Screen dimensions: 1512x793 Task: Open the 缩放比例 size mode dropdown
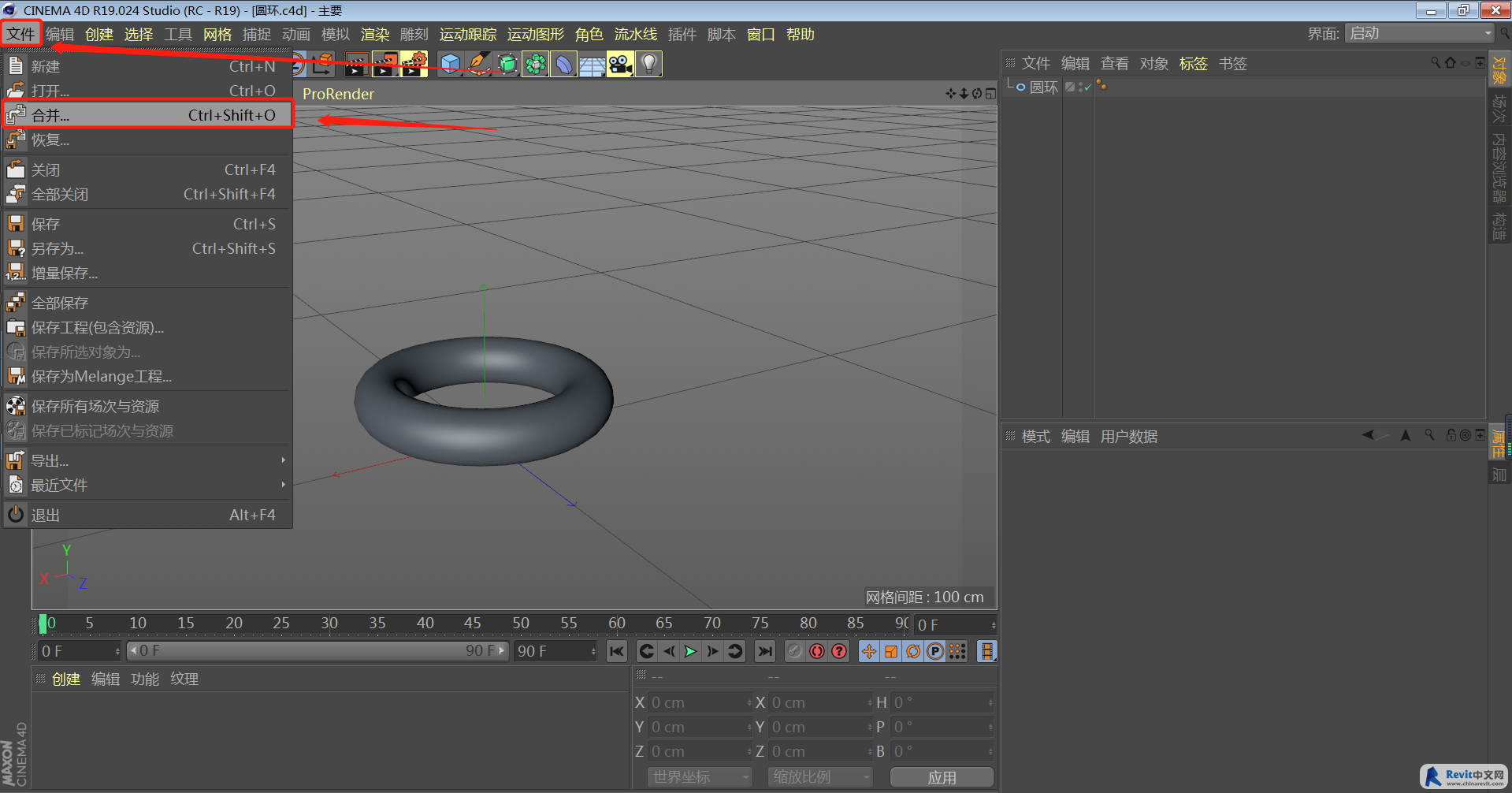click(820, 777)
